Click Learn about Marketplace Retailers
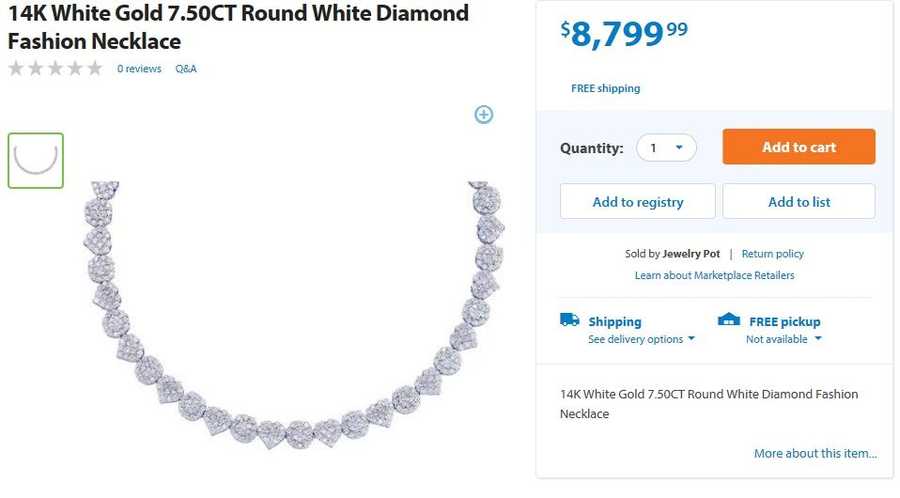900x498 pixels. (x=715, y=275)
